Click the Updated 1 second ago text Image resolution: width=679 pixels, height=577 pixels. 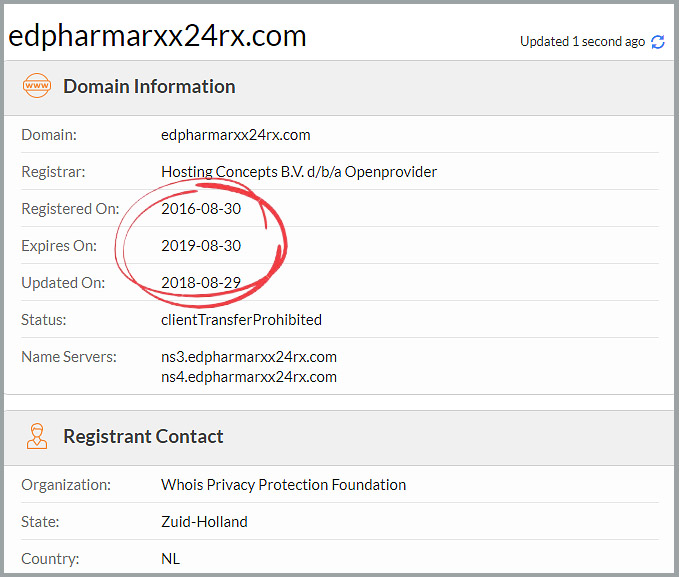[x=582, y=42]
